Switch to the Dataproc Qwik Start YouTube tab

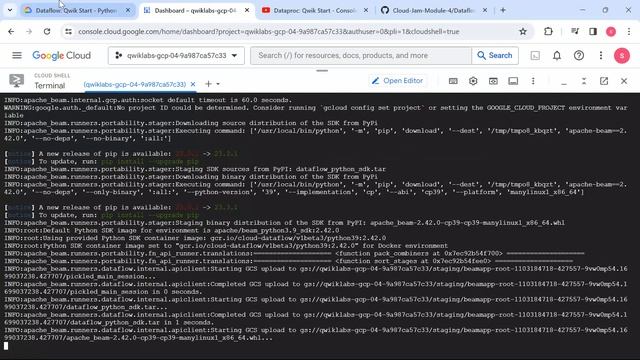click(x=314, y=10)
